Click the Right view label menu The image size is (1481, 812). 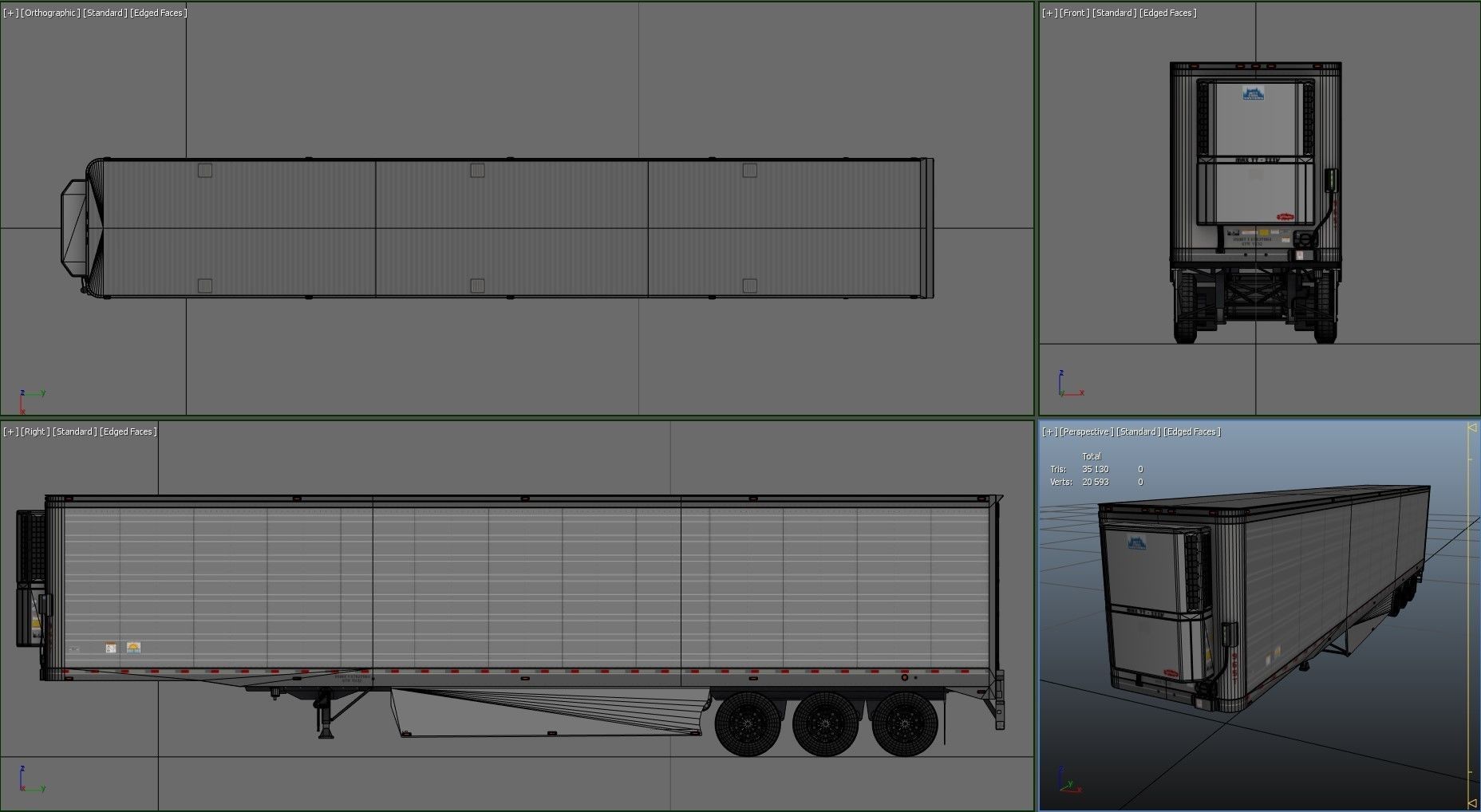coord(35,432)
